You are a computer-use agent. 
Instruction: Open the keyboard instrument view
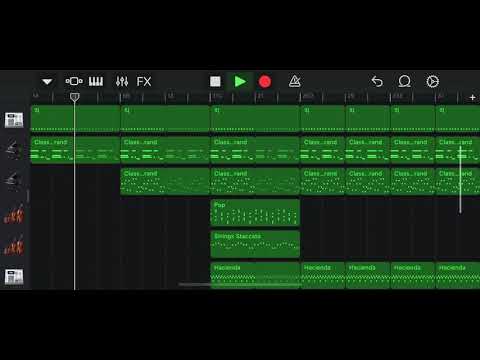coord(96,81)
